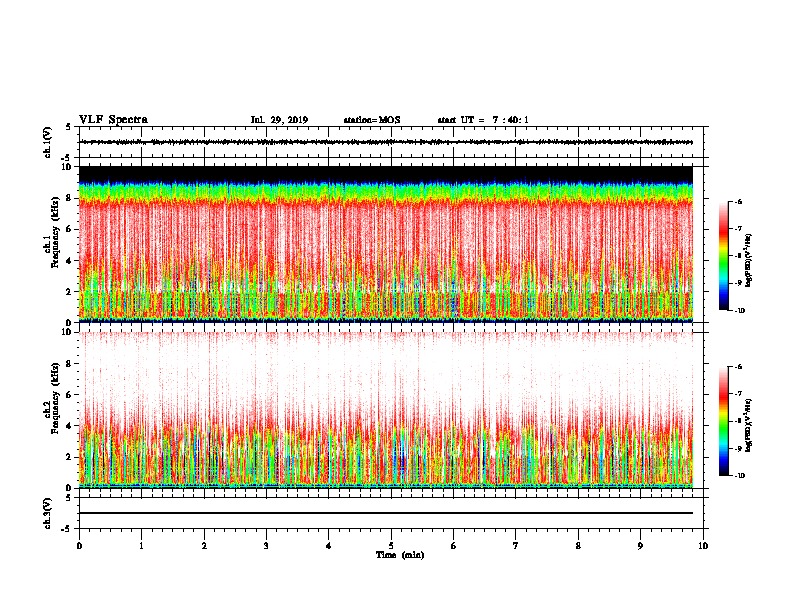Click the ch.2 colorbar log(PSD) unit label
792x612 pixels.
click(x=749, y=425)
